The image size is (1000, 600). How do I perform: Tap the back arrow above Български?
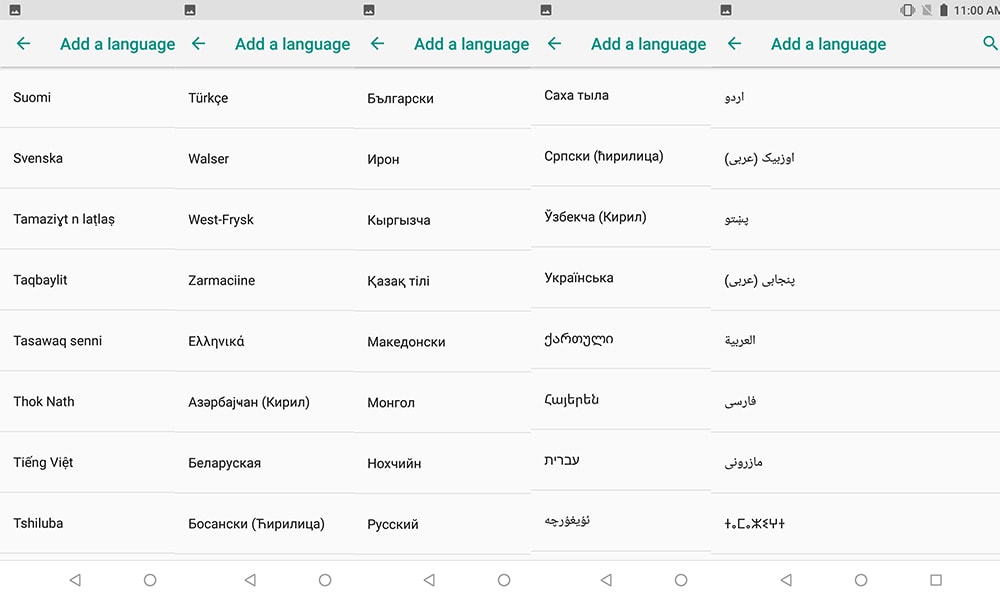tap(378, 43)
